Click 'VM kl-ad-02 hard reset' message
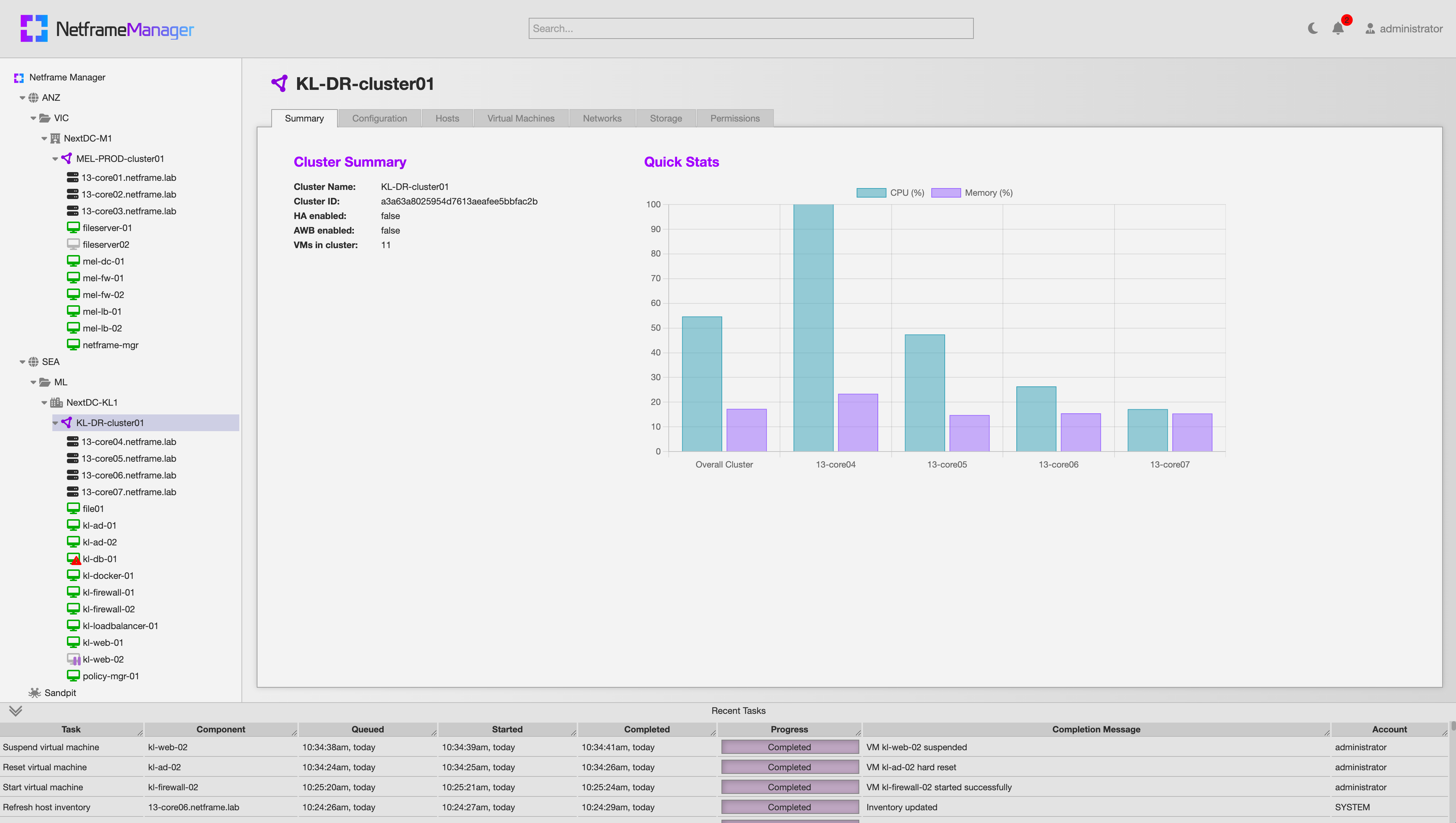The width and height of the screenshot is (1456, 823). coord(911,768)
